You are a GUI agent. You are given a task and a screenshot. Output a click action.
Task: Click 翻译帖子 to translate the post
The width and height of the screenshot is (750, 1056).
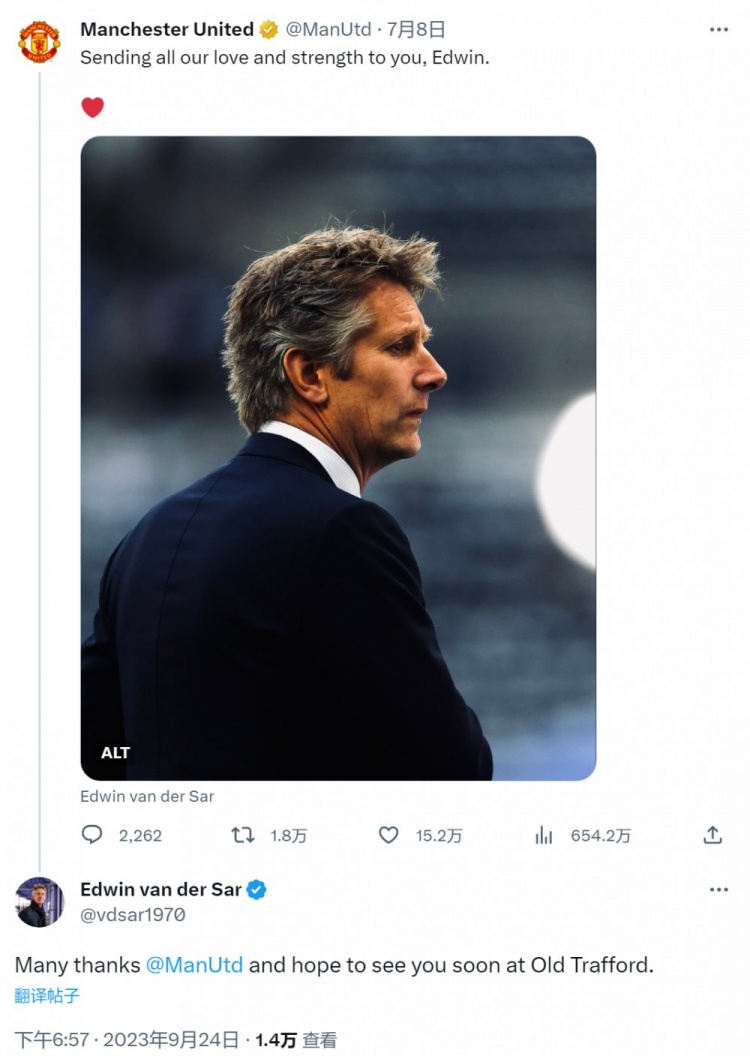coord(47,995)
